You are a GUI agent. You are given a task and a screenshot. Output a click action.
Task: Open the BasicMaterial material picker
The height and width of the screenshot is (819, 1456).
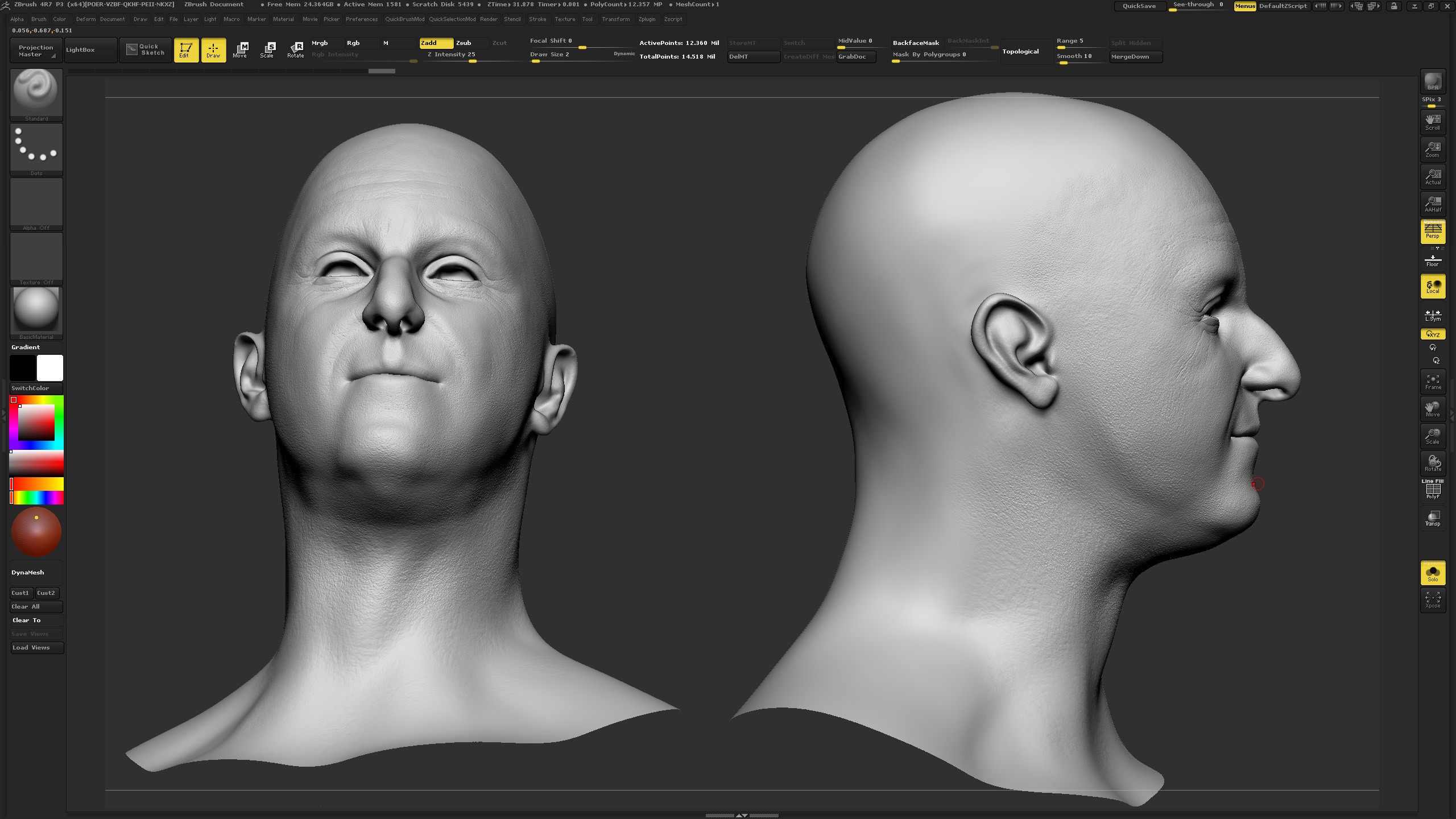click(x=36, y=313)
